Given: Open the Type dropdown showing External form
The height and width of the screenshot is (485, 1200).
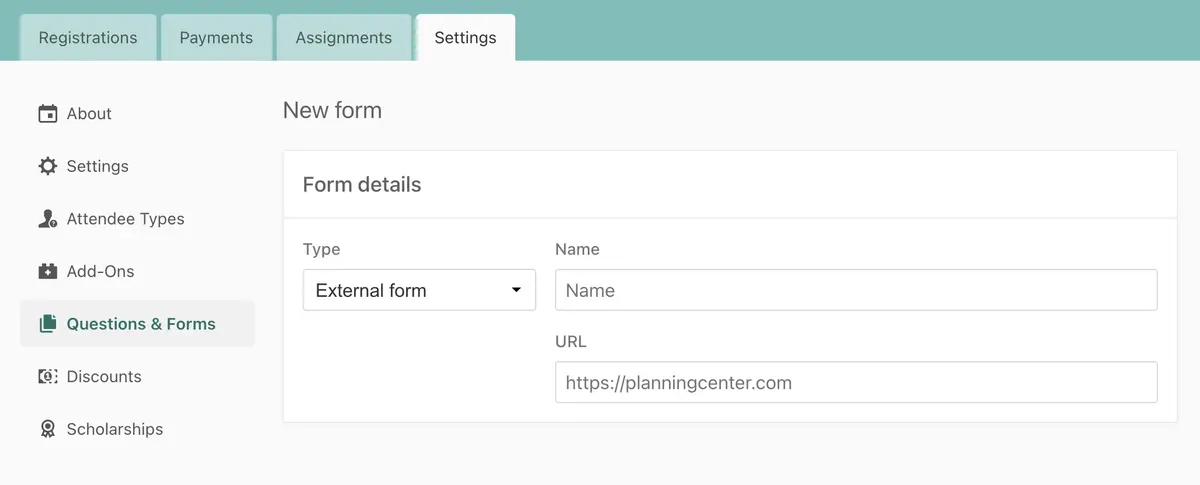Looking at the screenshot, I should (x=419, y=290).
